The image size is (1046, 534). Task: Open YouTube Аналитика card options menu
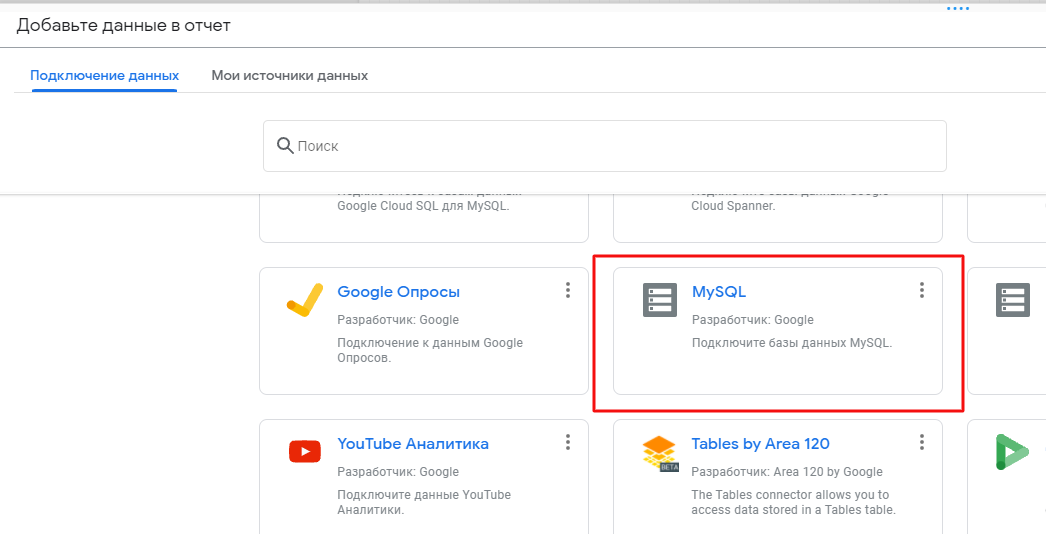coord(568,442)
